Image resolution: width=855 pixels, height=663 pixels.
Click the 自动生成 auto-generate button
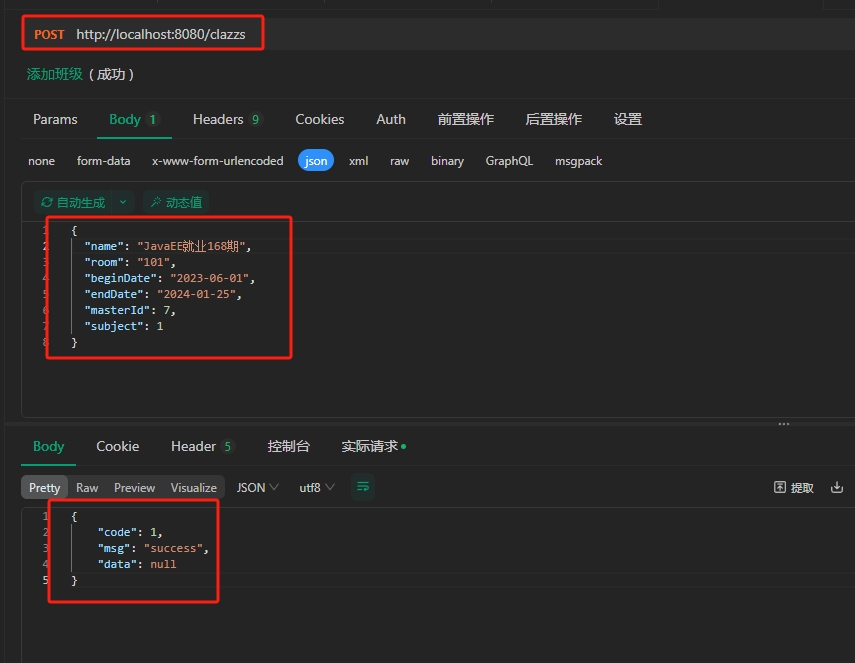[73, 202]
